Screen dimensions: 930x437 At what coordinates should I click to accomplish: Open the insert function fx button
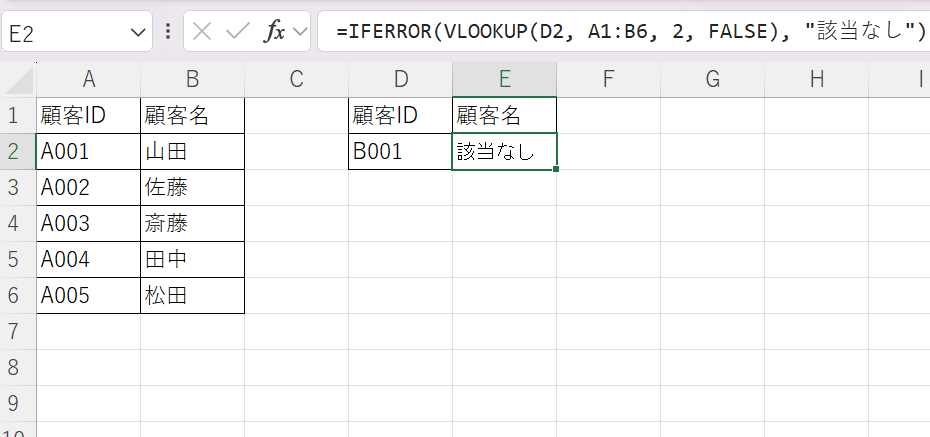coord(274,31)
